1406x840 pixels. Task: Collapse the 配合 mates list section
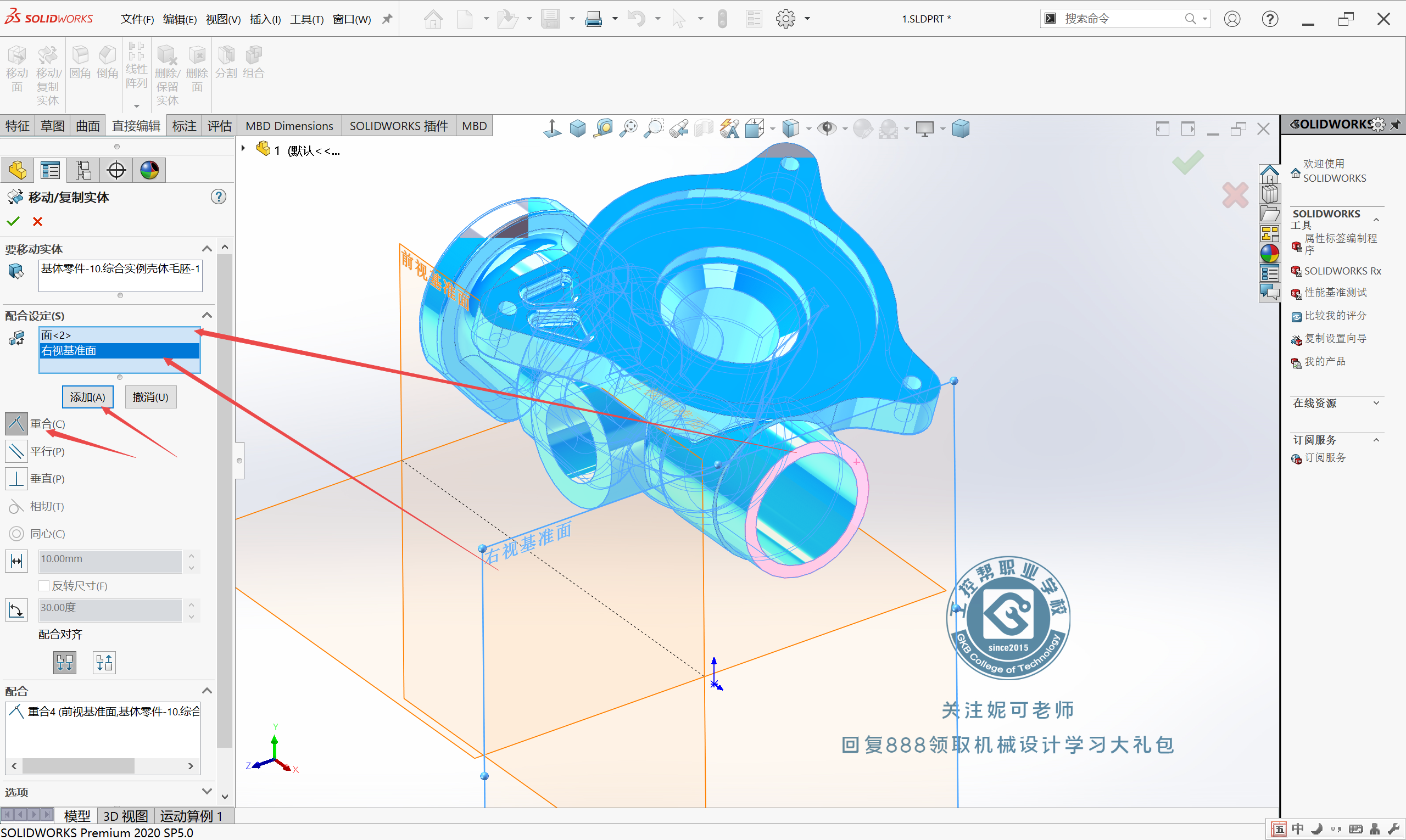pyautogui.click(x=207, y=691)
